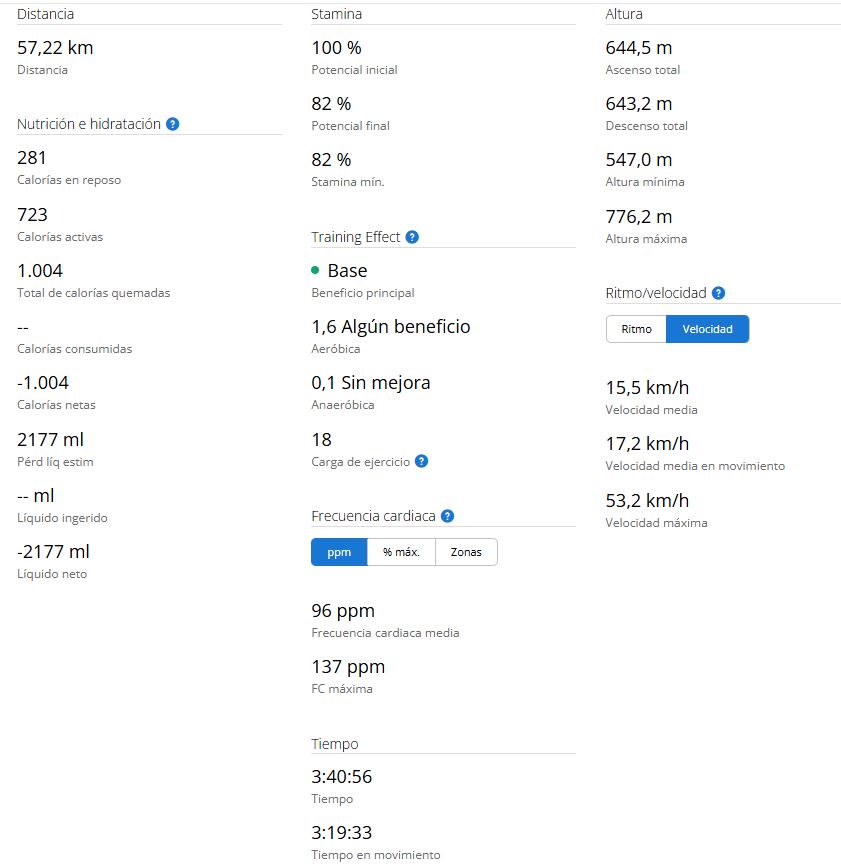Select the Velocidad toggle button
This screenshot has width=841, height=866.
pos(707,329)
